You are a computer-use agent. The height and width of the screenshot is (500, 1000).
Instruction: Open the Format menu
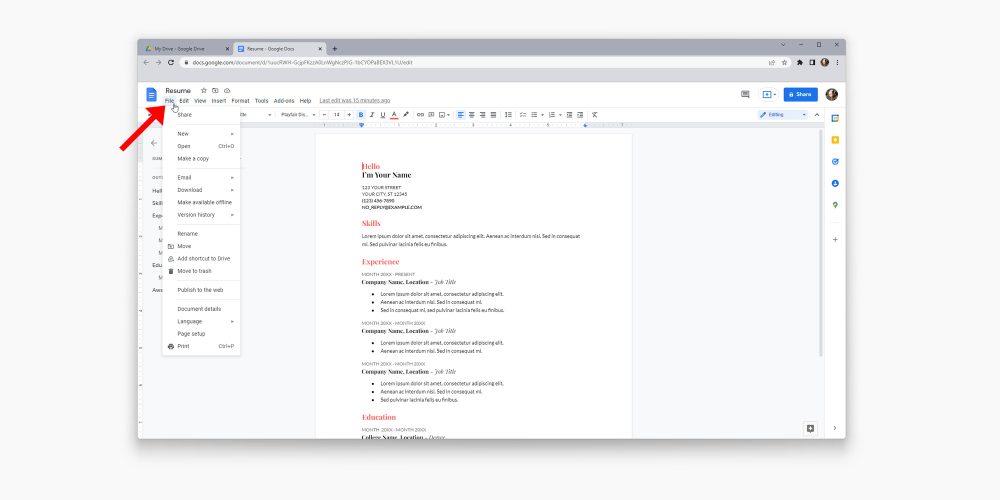tap(240, 101)
